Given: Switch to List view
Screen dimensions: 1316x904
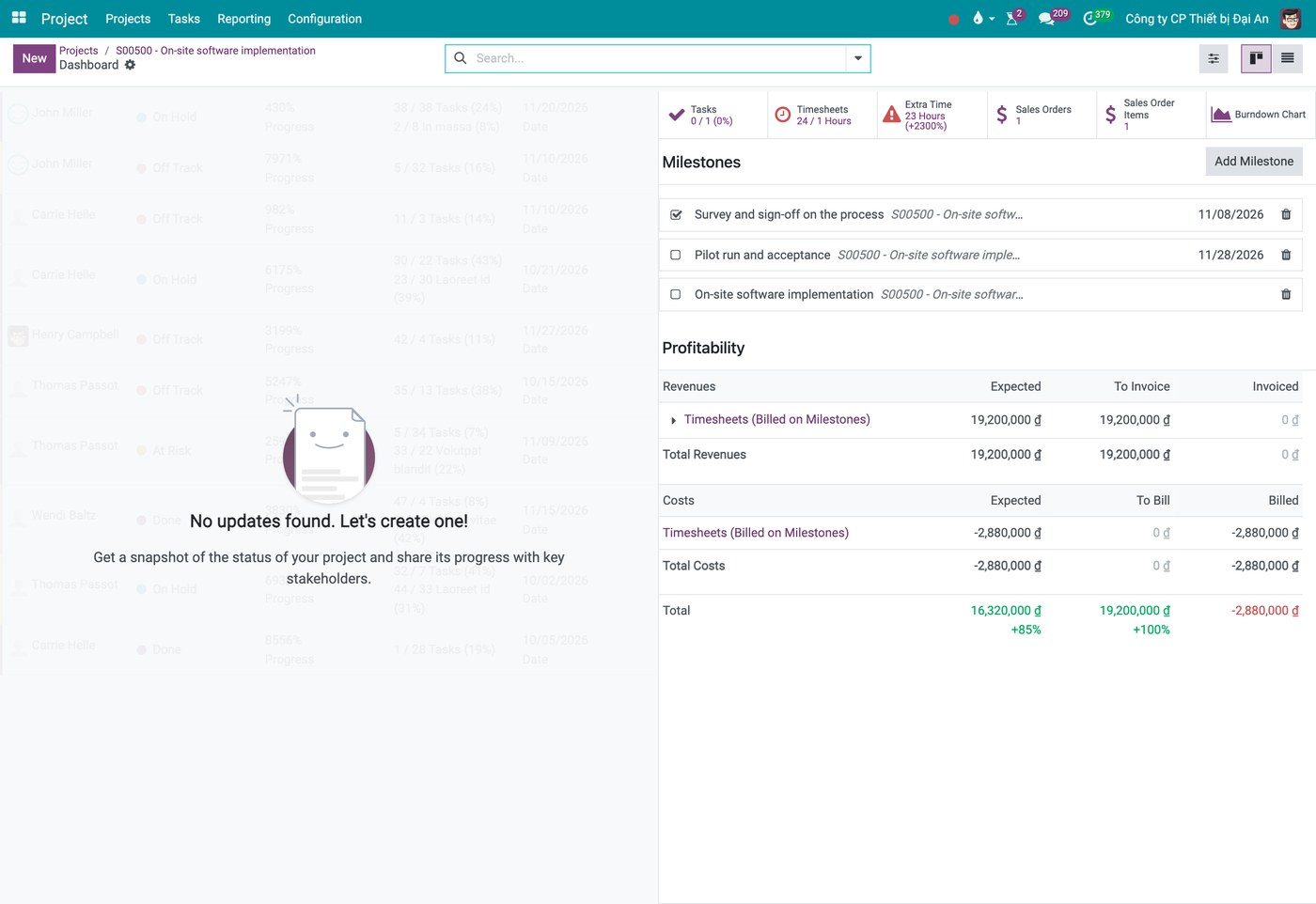Looking at the screenshot, I should pos(1287,58).
